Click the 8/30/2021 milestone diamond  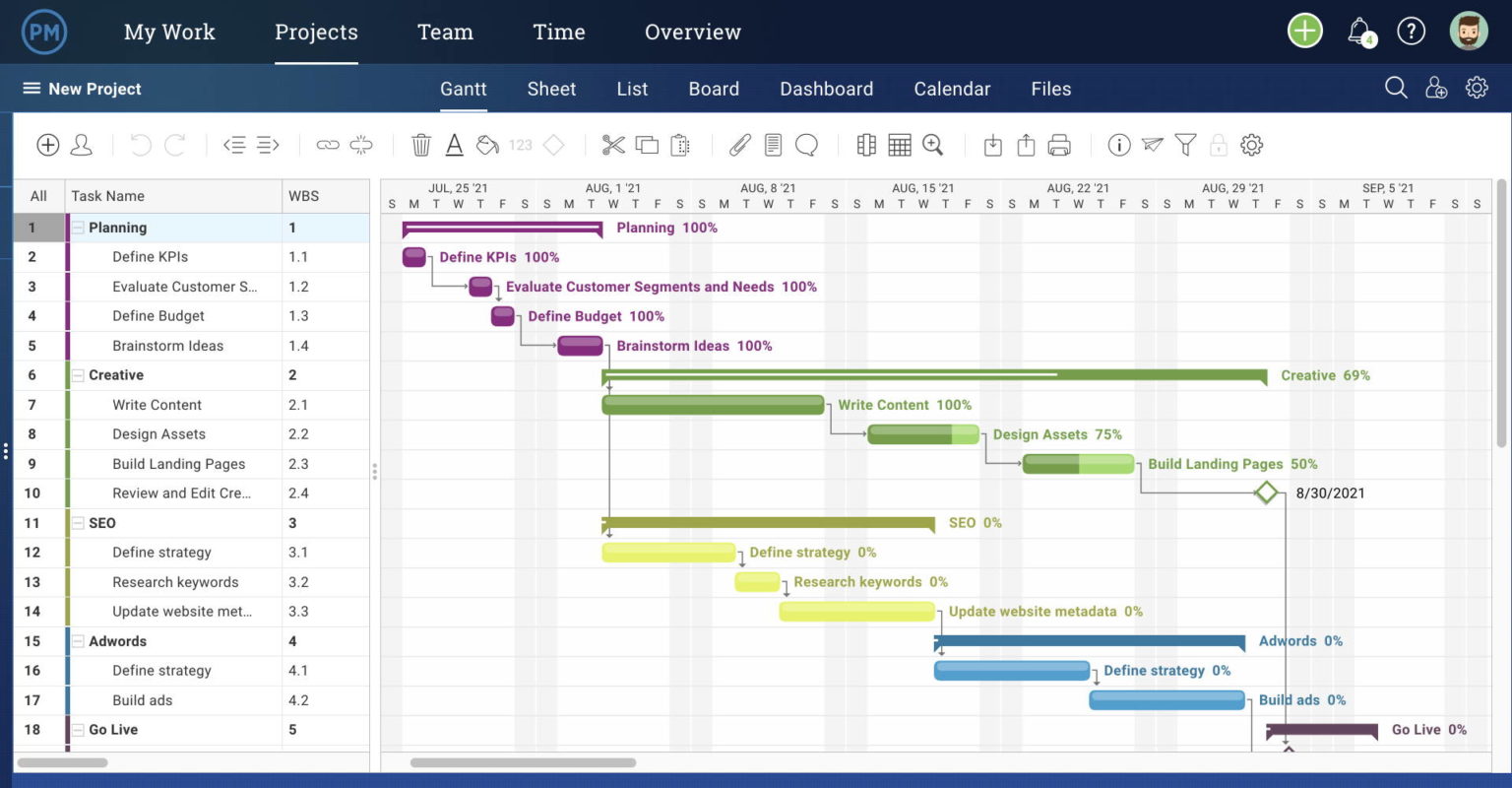[x=1266, y=492]
